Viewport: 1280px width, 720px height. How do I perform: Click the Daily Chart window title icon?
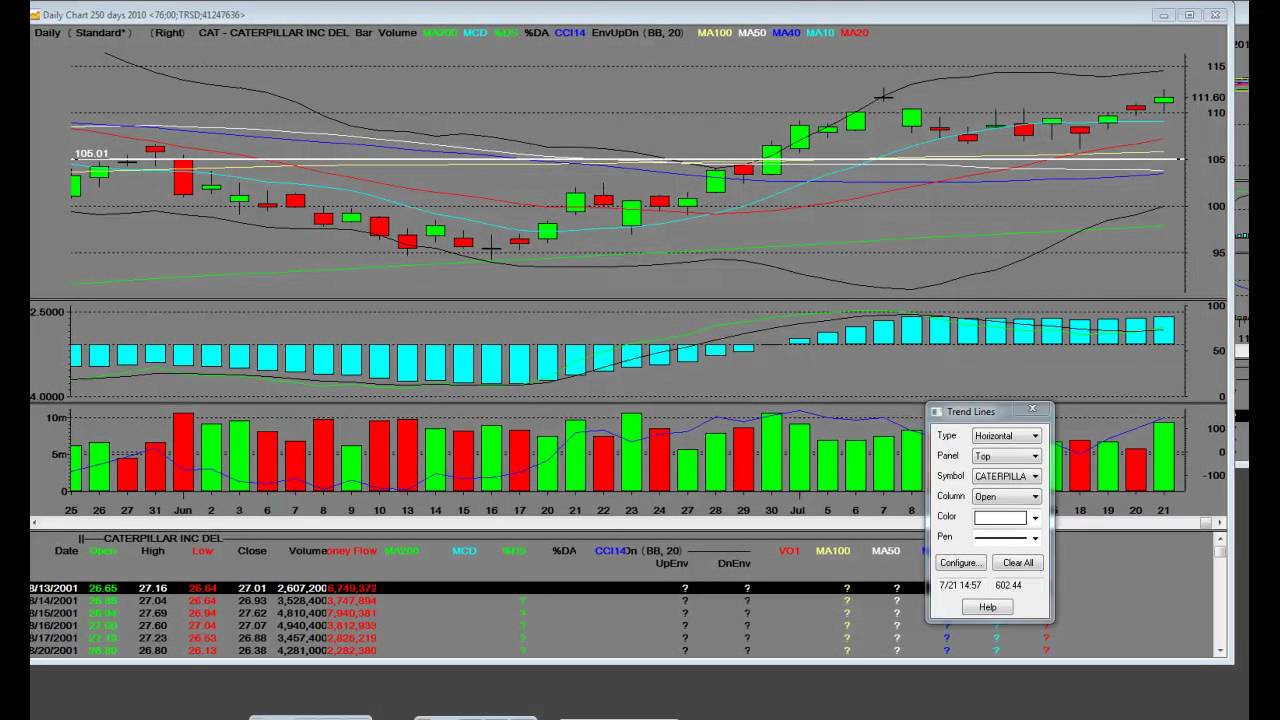click(x=35, y=14)
